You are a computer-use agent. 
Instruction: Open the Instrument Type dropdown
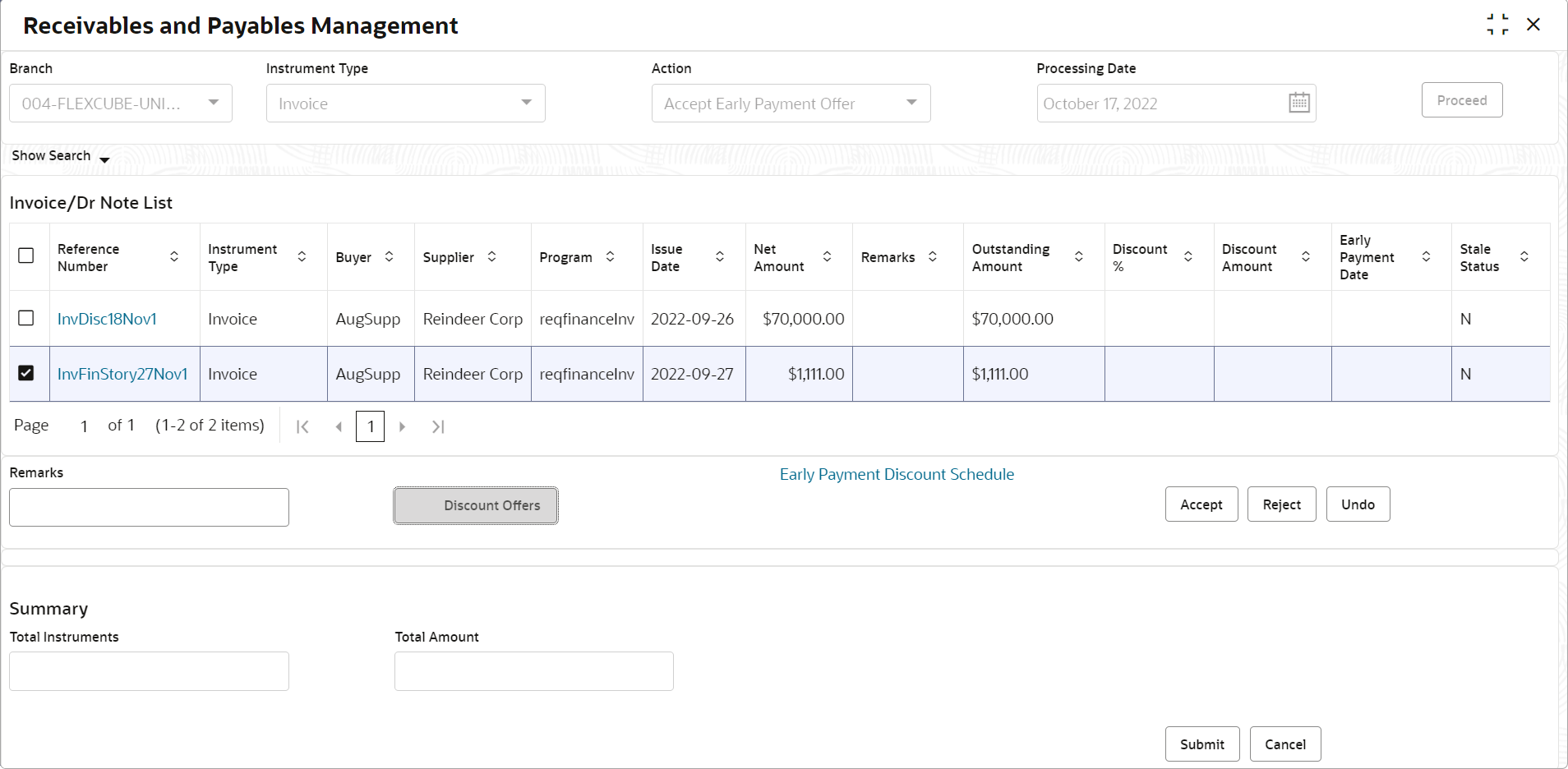coord(406,104)
